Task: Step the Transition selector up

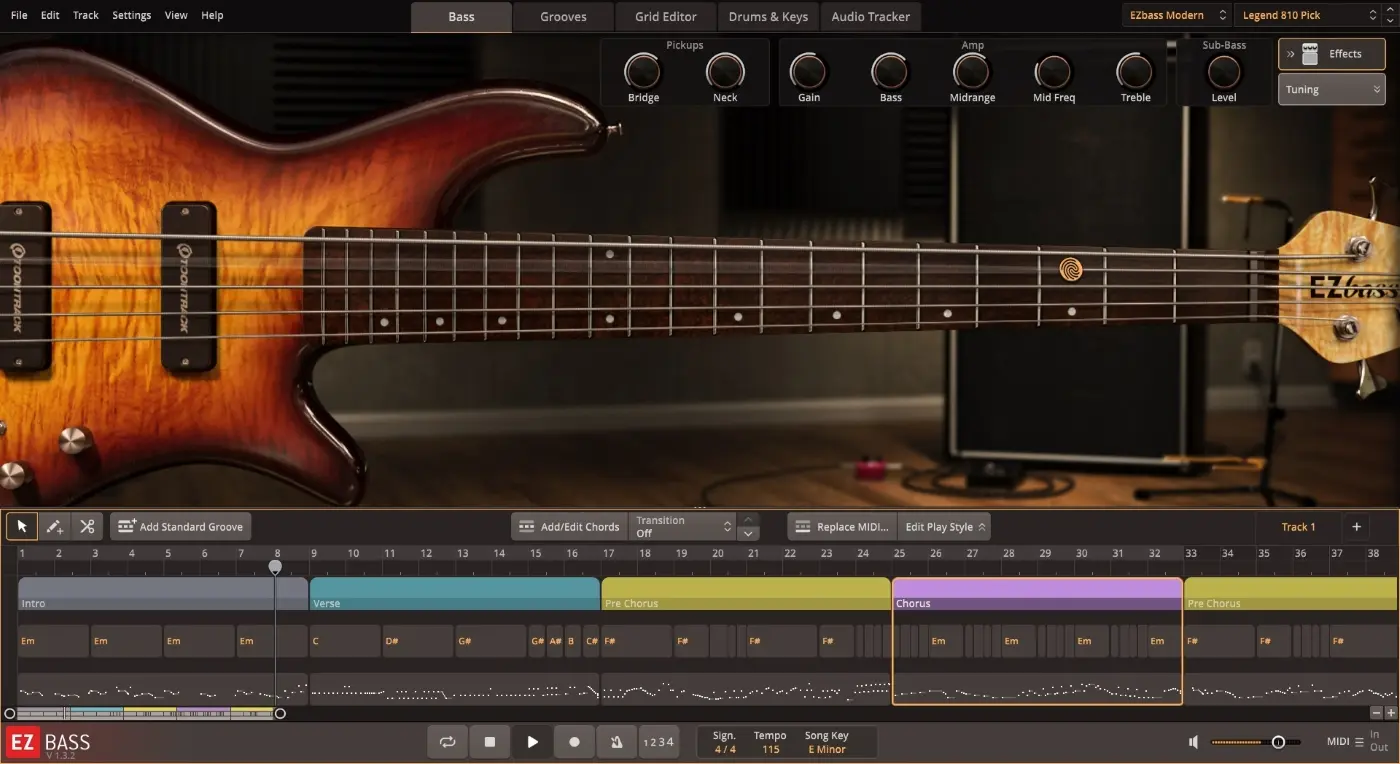Action: 748,519
